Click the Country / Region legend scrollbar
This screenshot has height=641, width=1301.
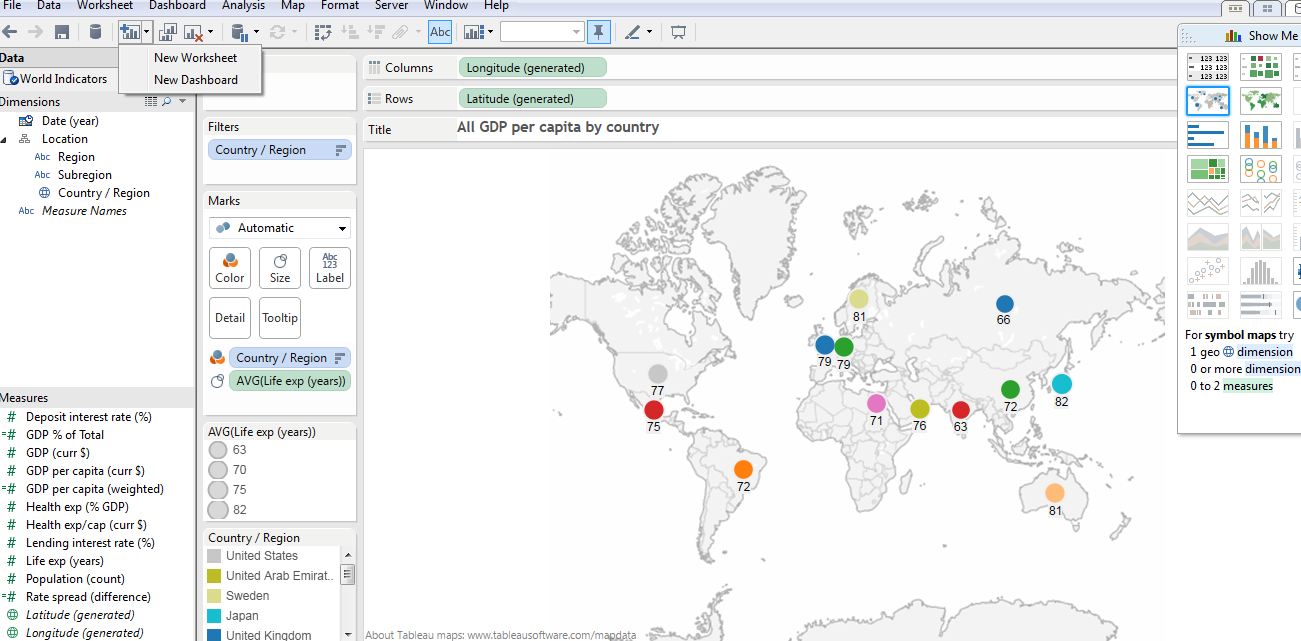348,575
